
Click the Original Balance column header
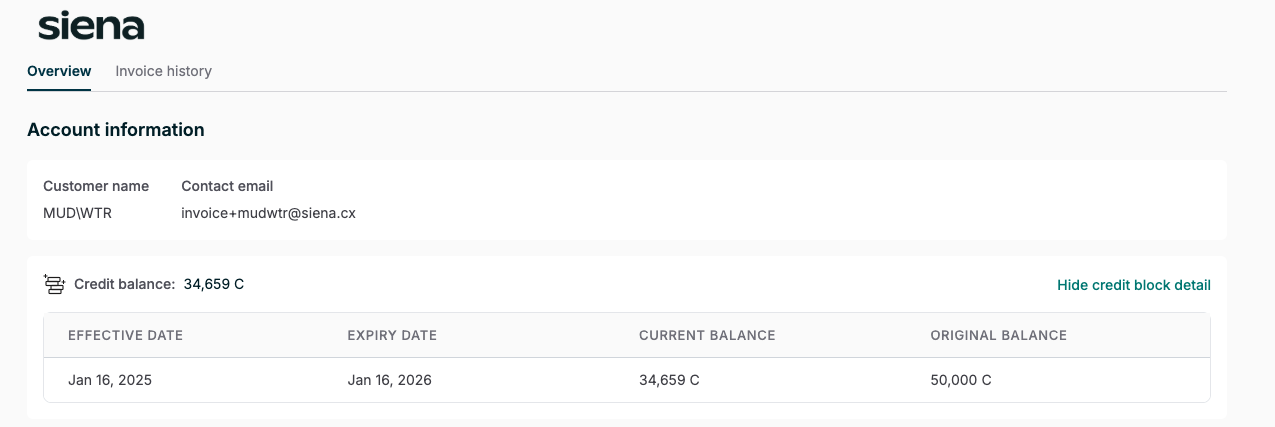coord(998,335)
